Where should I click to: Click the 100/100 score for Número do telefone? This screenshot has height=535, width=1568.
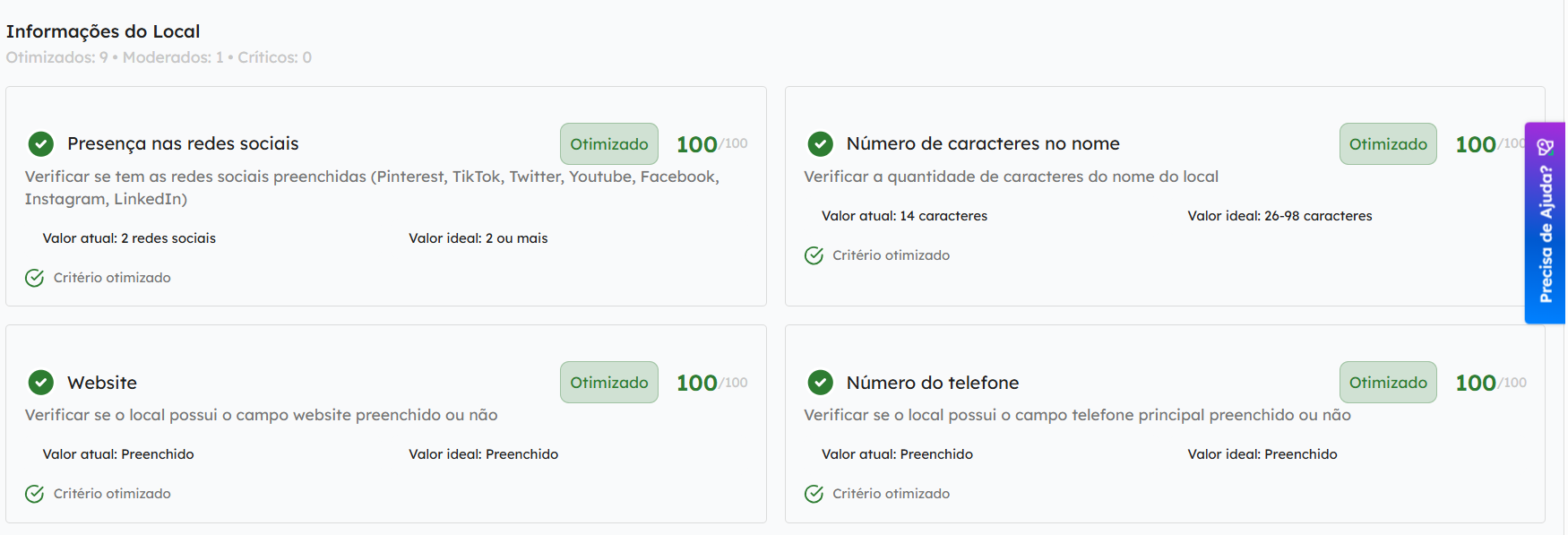(1490, 383)
